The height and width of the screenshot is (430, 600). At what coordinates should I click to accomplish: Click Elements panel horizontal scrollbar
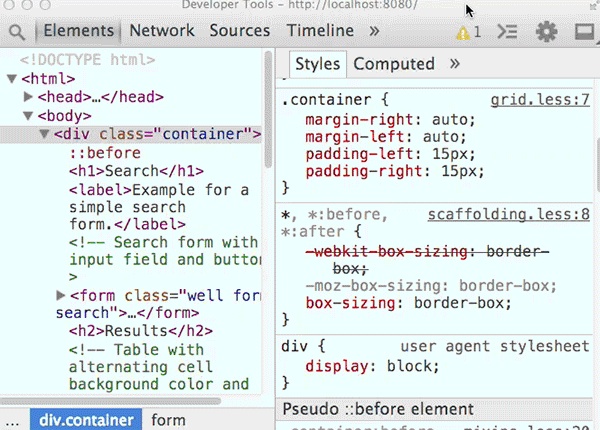pyautogui.click(x=111, y=401)
